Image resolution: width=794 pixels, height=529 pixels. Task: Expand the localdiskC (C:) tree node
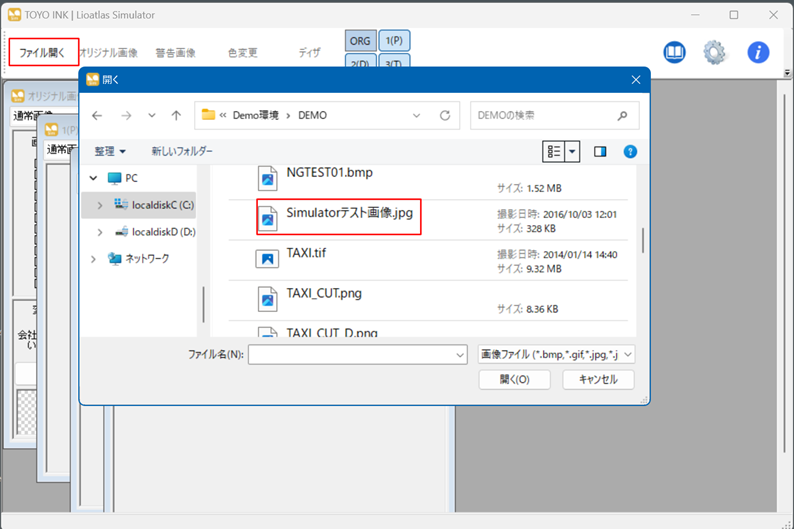(99, 204)
